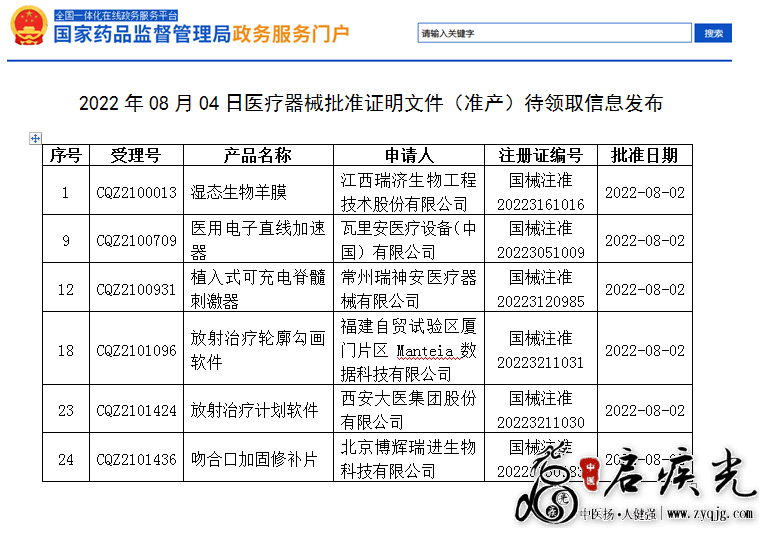
Task: Open the 政务服务门户 portal title link
Action: 291,34
